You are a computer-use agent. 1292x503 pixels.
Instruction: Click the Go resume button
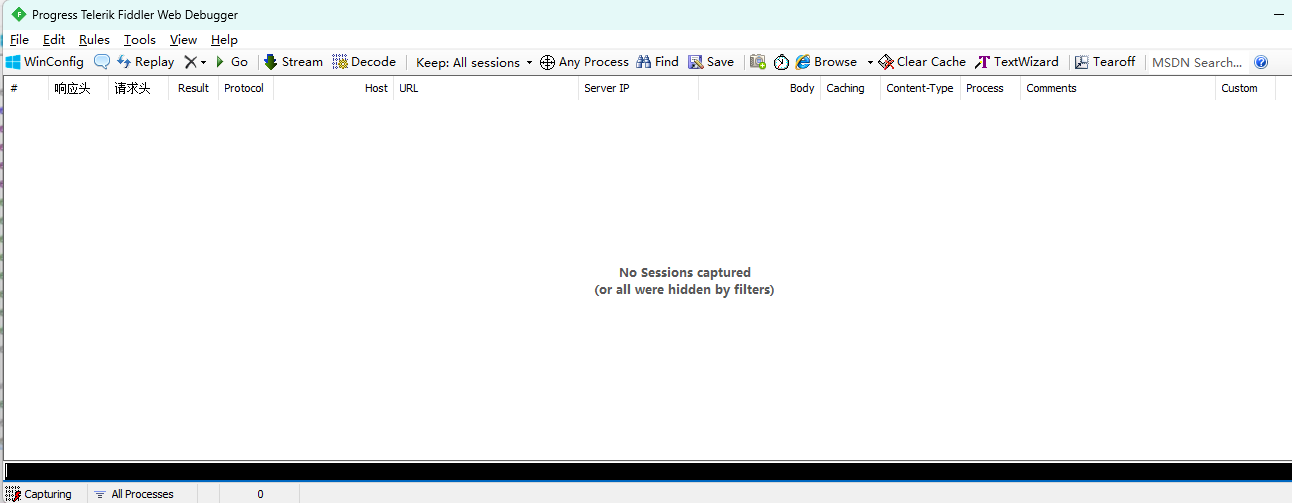tap(232, 62)
